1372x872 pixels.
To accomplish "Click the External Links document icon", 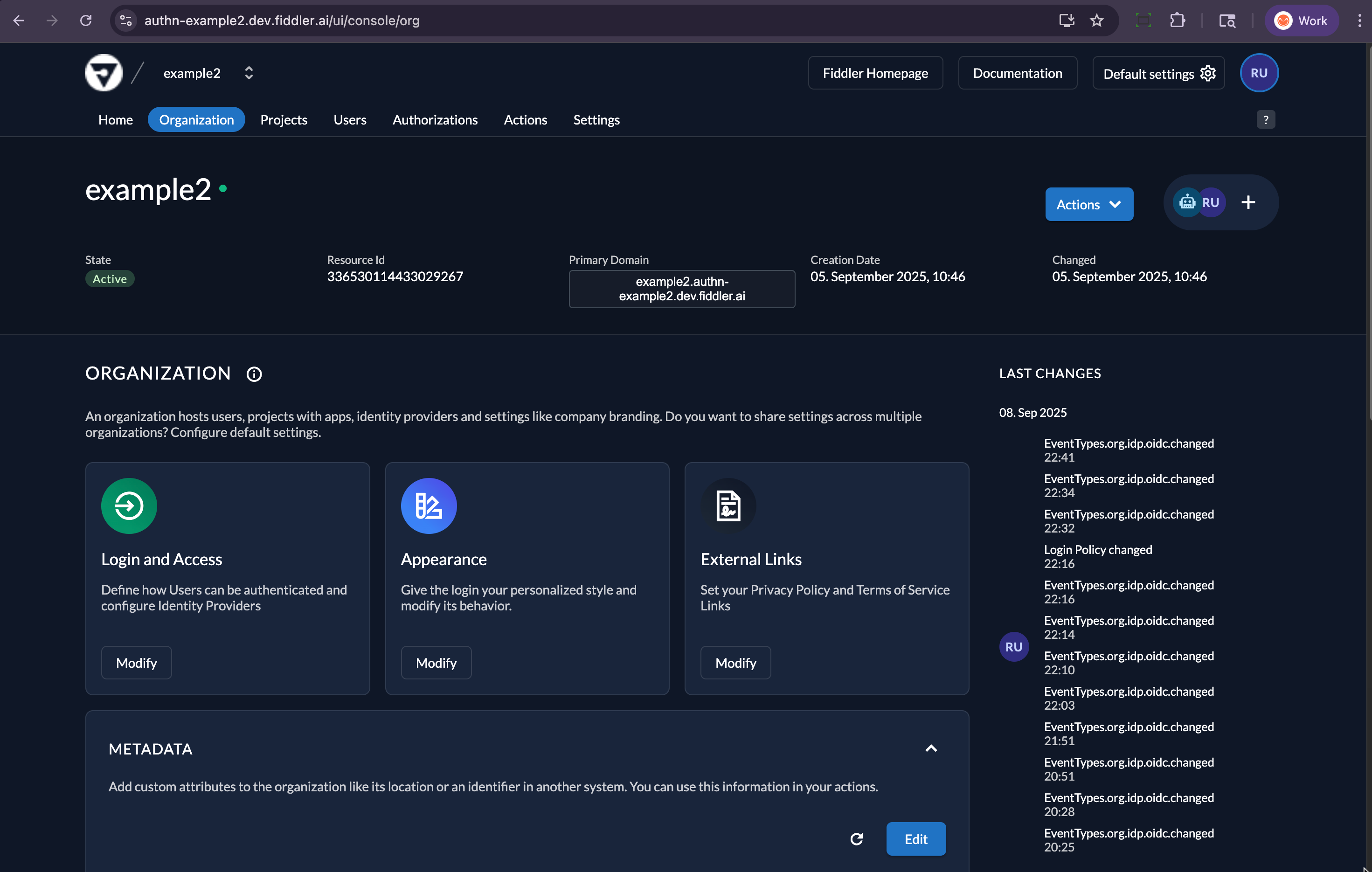I will [x=728, y=505].
